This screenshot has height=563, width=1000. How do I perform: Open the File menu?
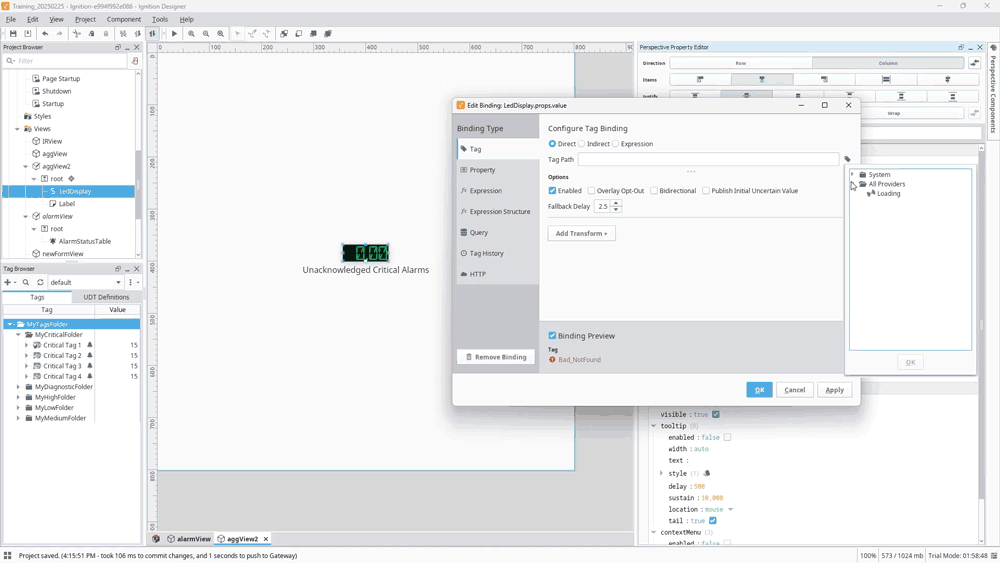click(x=11, y=19)
